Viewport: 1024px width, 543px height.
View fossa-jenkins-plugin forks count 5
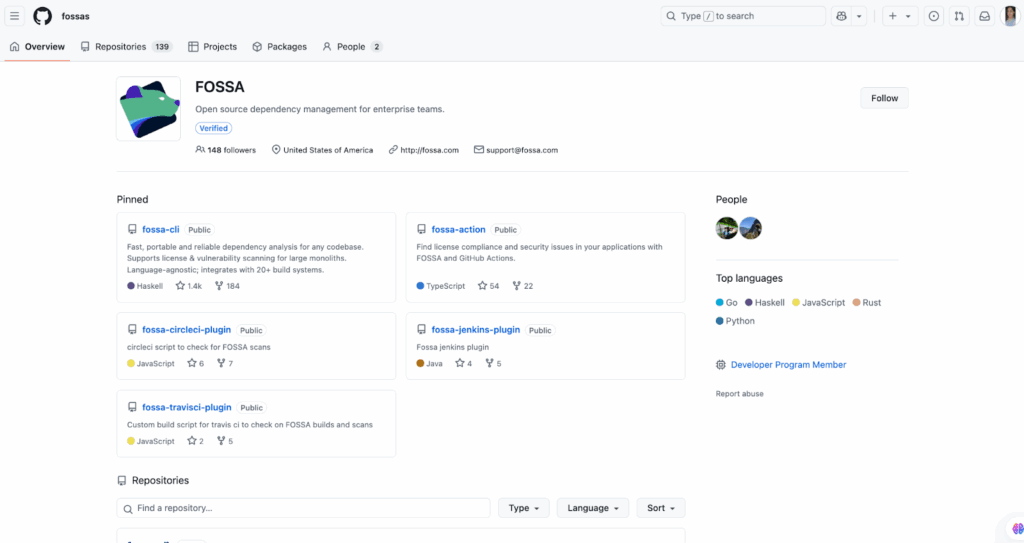[493, 363]
